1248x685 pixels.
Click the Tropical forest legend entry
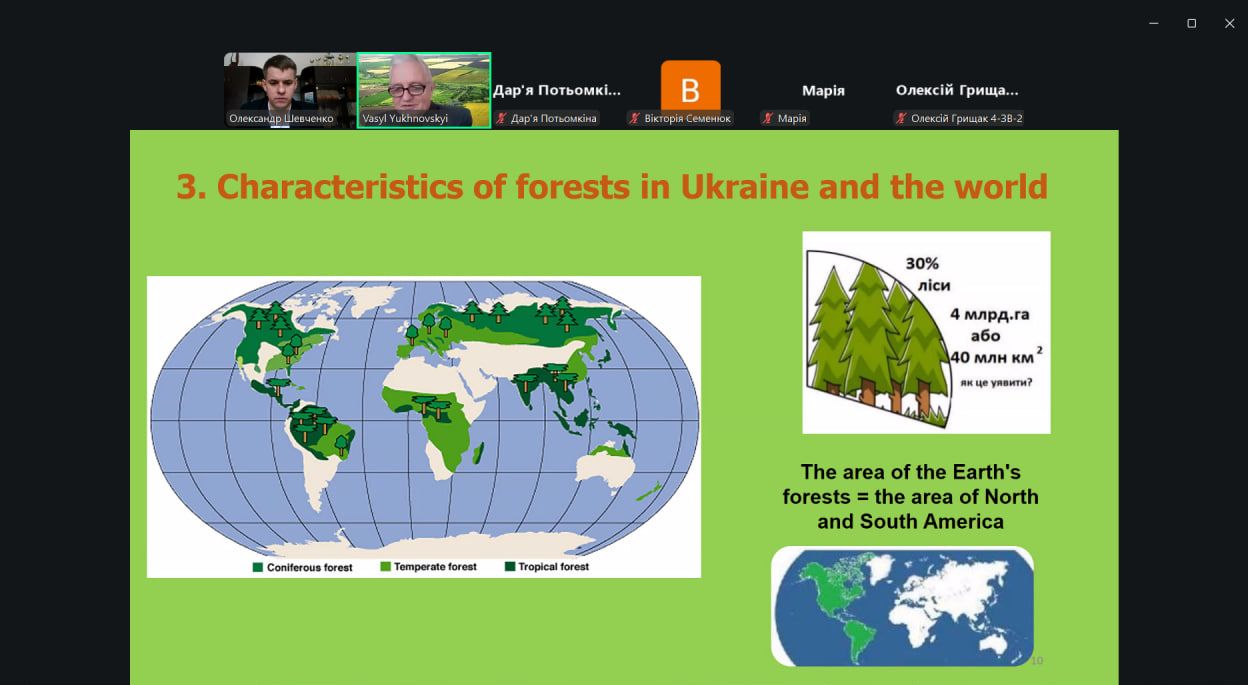click(547, 567)
